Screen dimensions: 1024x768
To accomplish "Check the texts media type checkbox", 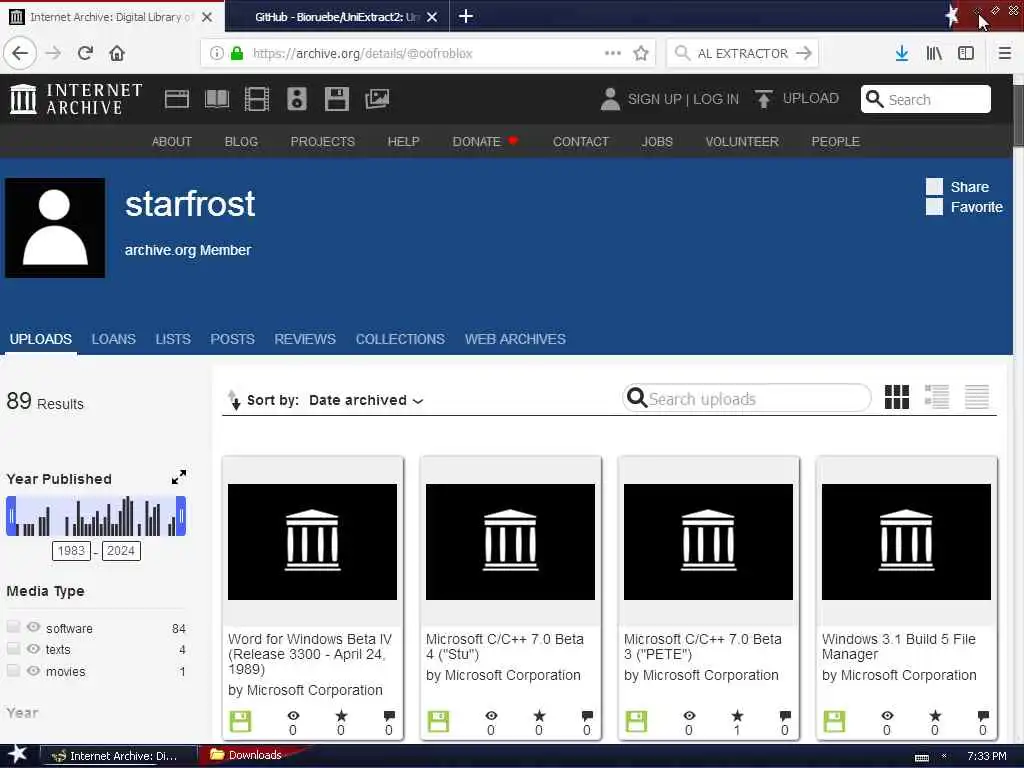I will pos(13,648).
